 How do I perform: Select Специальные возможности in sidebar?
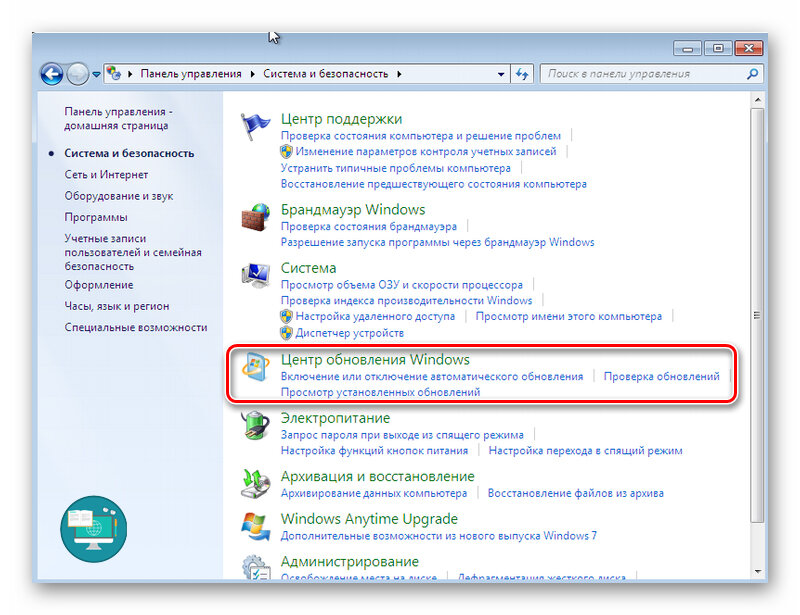click(136, 328)
